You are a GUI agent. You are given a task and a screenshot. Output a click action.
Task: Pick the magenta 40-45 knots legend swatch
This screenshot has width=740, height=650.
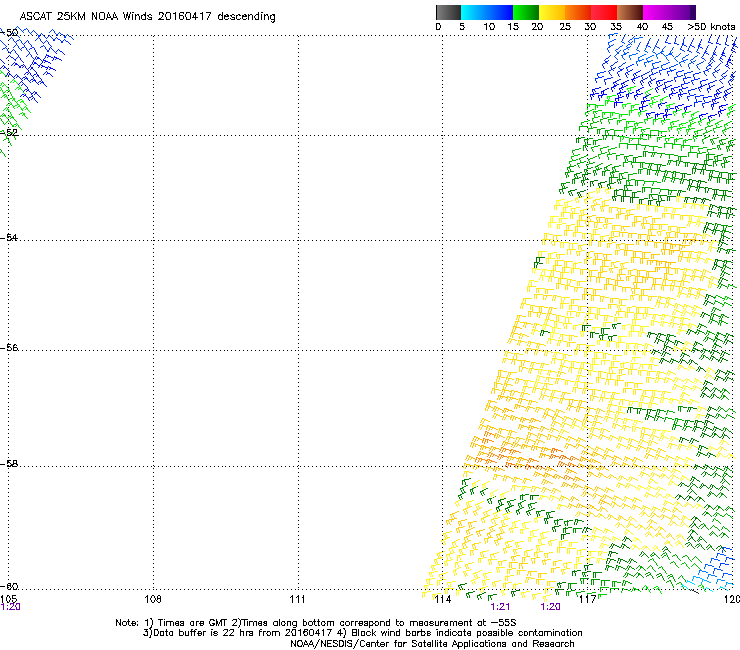(x=656, y=12)
